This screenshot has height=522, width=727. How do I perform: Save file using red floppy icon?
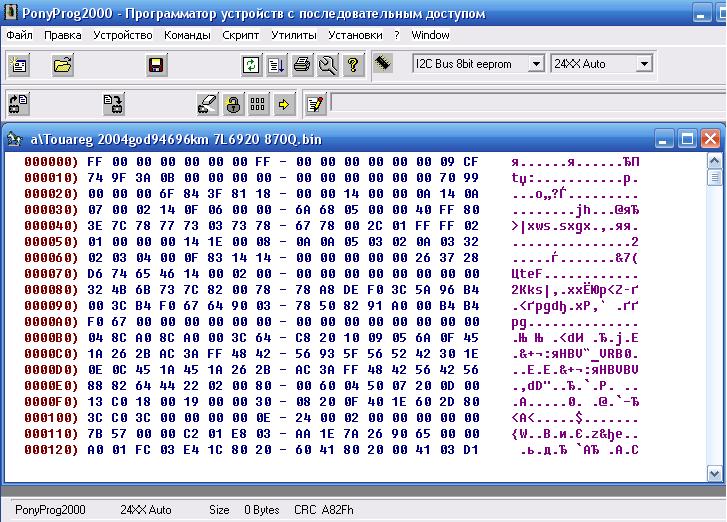coord(156,65)
